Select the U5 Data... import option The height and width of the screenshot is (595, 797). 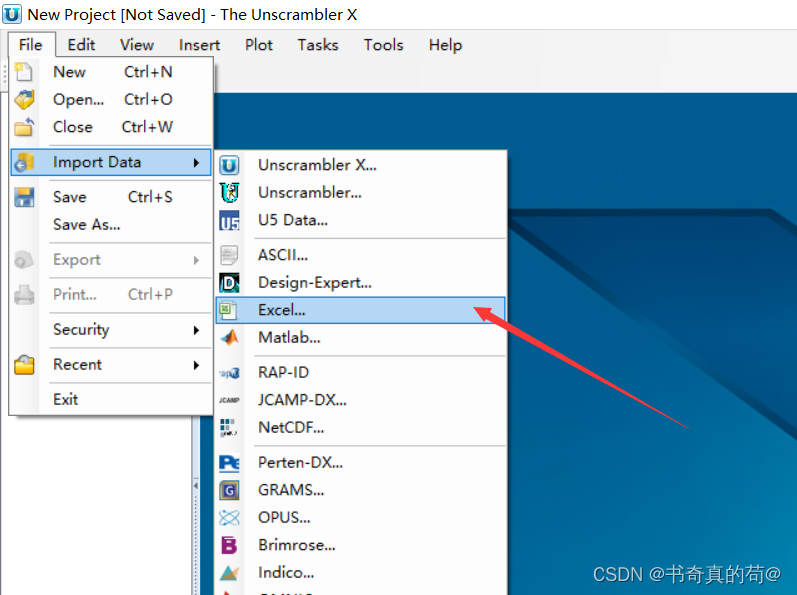pos(360,221)
